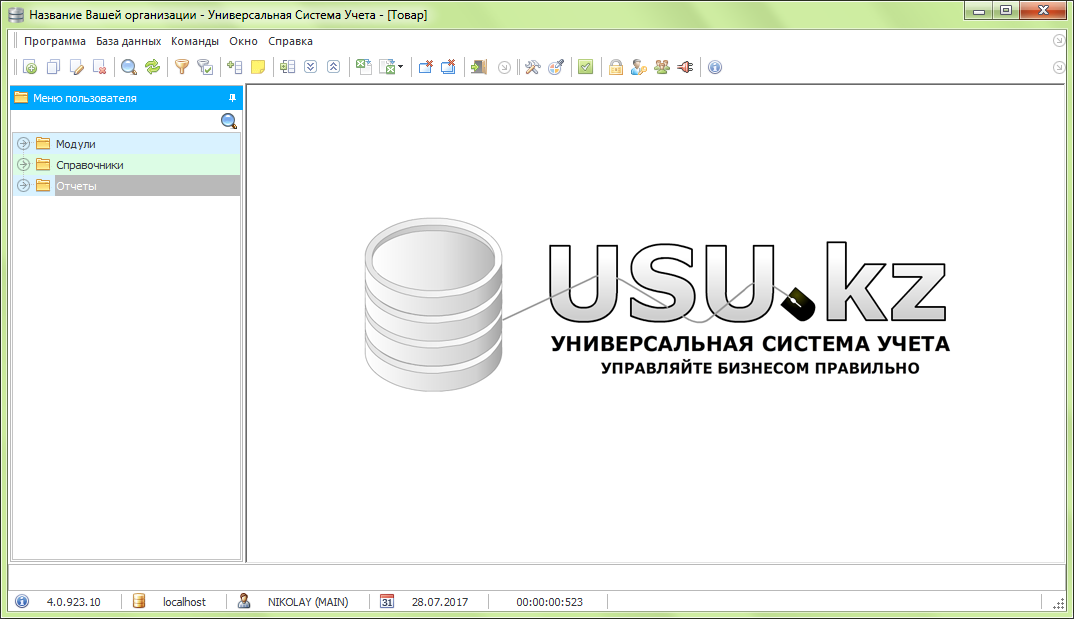Click the close all windows icon
This screenshot has width=1074, height=619.
(449, 67)
